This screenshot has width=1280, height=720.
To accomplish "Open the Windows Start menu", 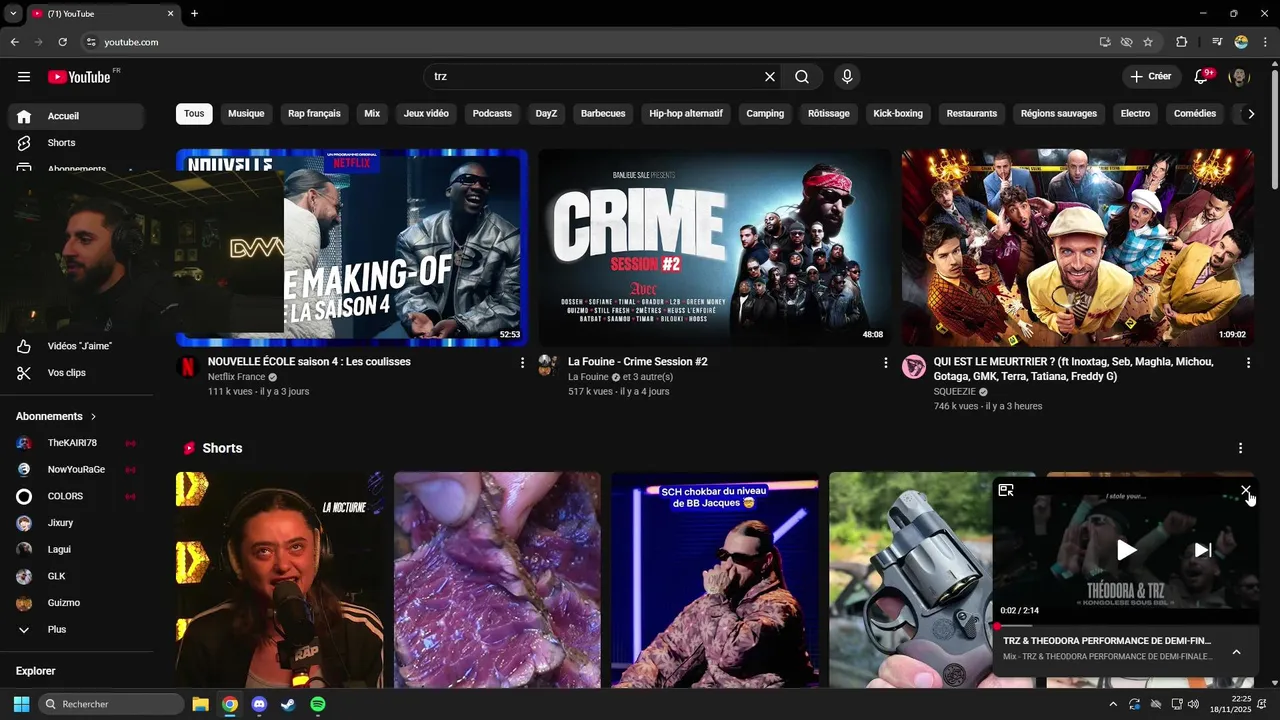I will tap(21, 704).
